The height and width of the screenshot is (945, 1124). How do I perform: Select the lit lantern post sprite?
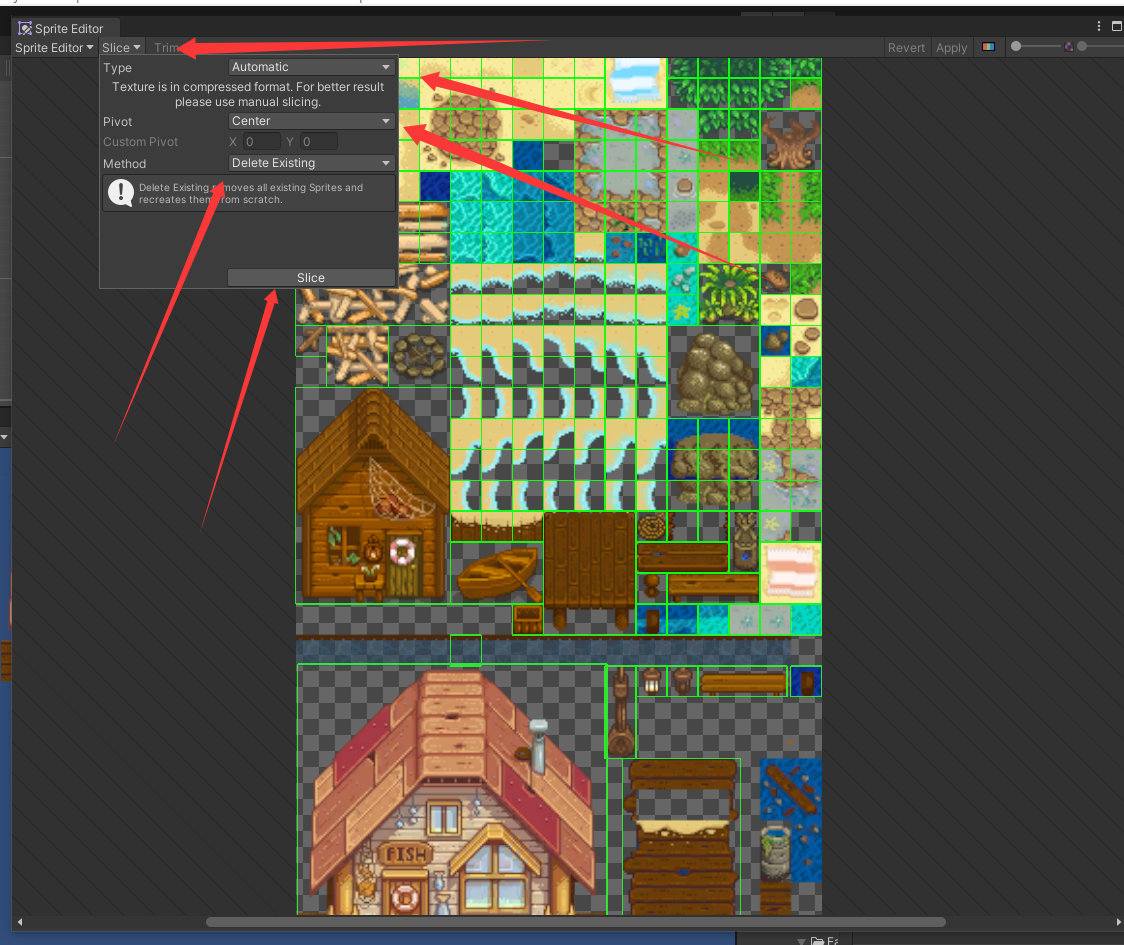[x=652, y=680]
